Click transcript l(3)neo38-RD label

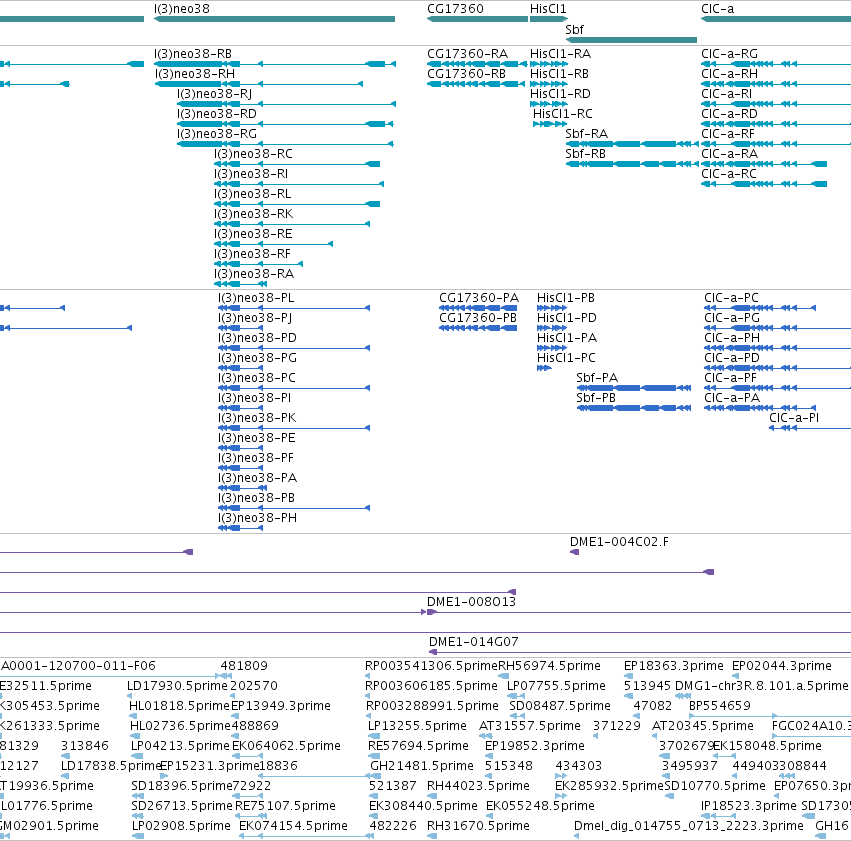tap(217, 114)
